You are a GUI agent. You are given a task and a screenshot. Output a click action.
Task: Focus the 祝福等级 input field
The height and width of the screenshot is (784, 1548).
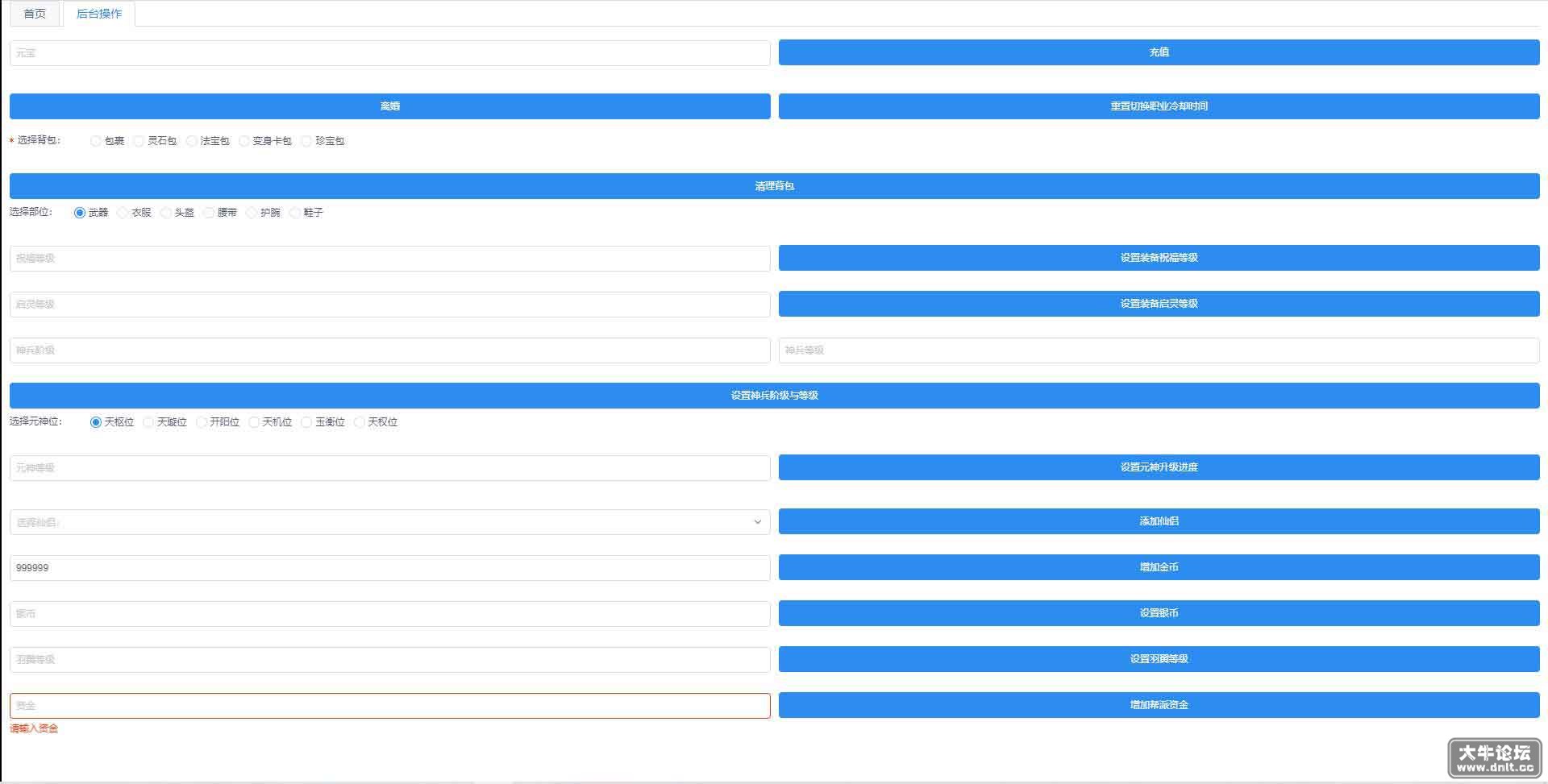click(390, 259)
